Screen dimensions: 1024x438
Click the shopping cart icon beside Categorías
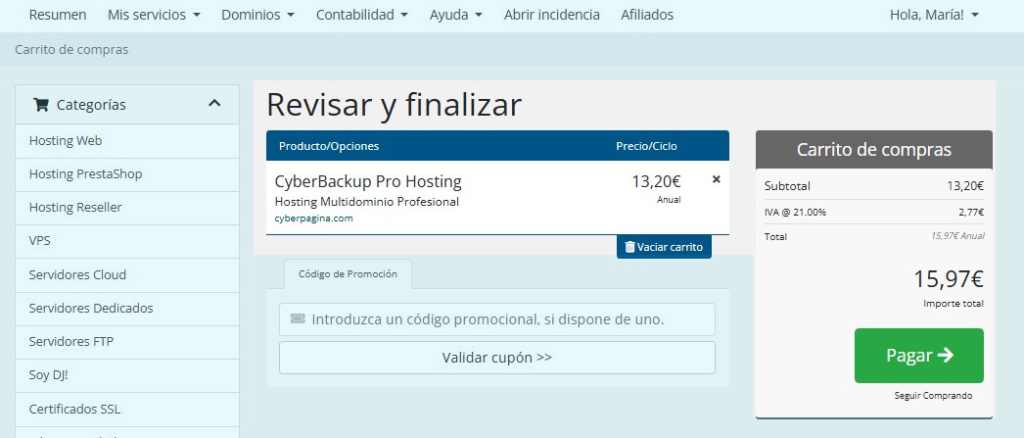41,104
